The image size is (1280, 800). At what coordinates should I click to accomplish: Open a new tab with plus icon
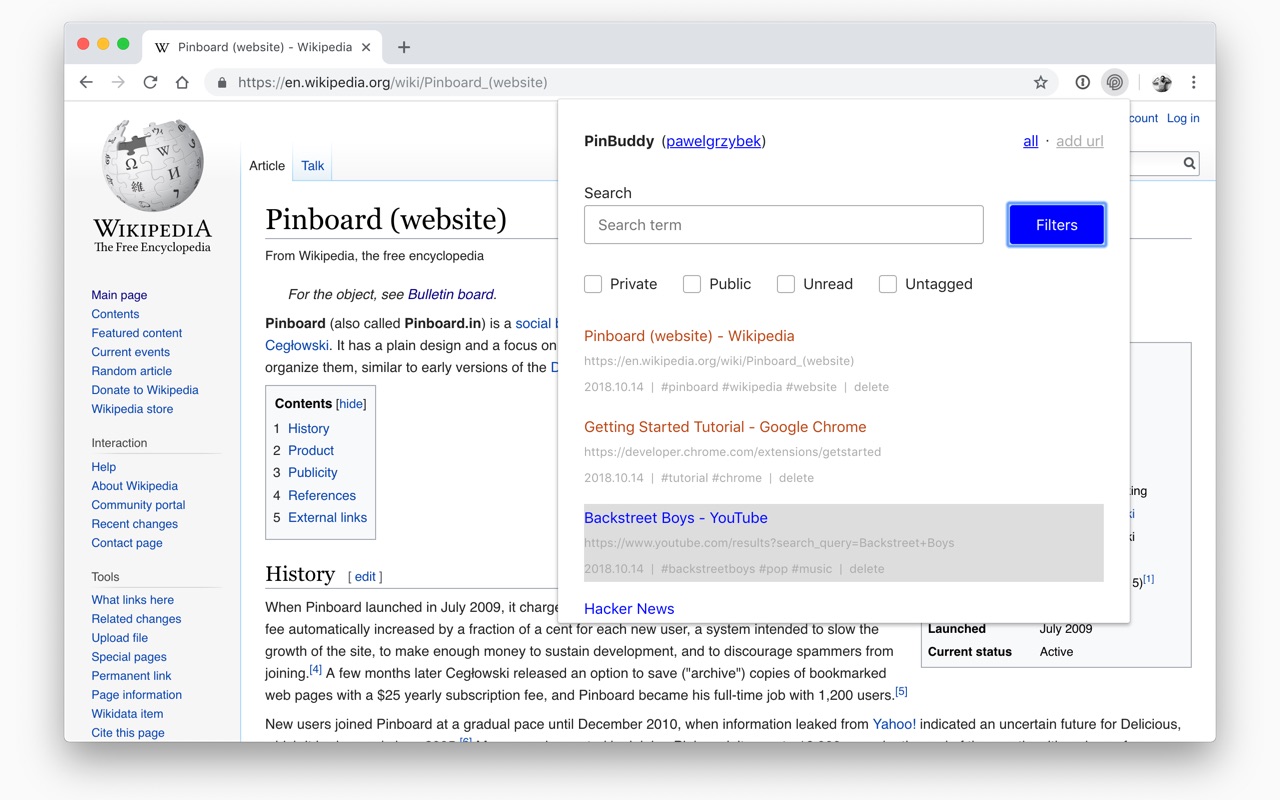point(404,47)
